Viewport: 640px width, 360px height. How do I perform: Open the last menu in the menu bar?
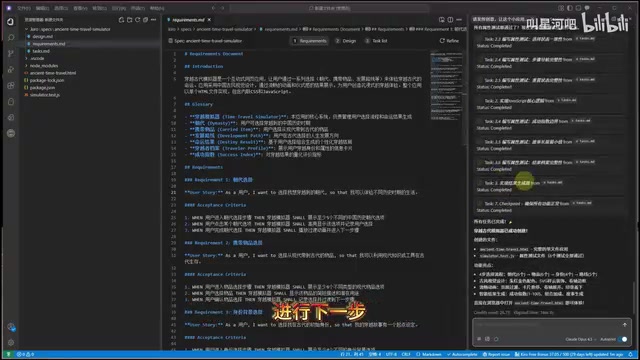[157, 8]
